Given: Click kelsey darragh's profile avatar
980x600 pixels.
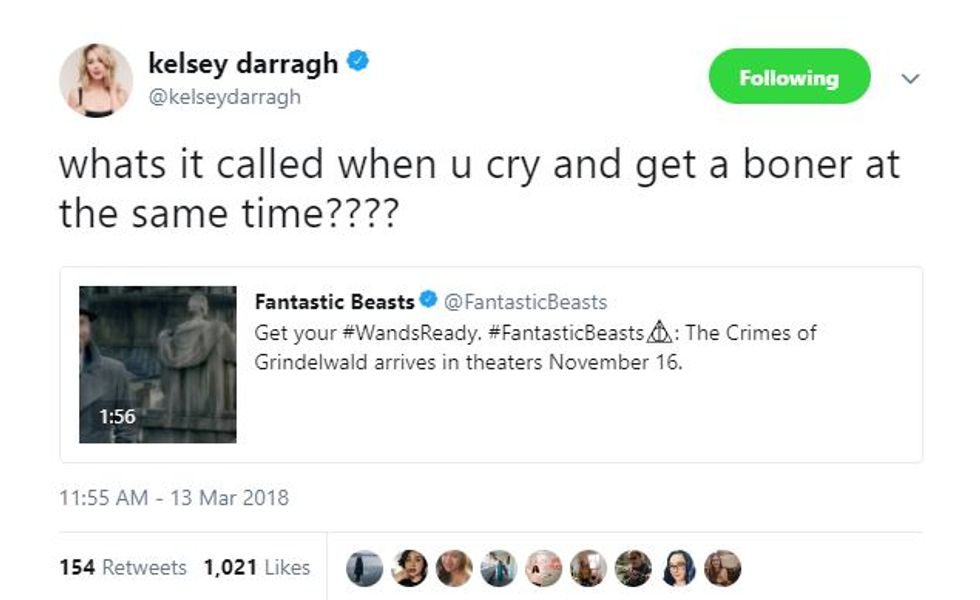Looking at the screenshot, I should [x=96, y=79].
